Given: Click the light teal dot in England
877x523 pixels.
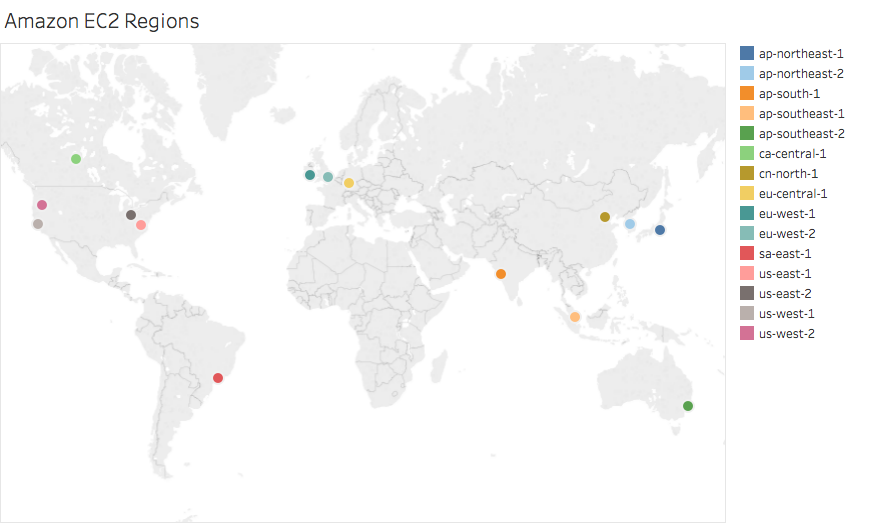Looking at the screenshot, I should (x=328, y=177).
